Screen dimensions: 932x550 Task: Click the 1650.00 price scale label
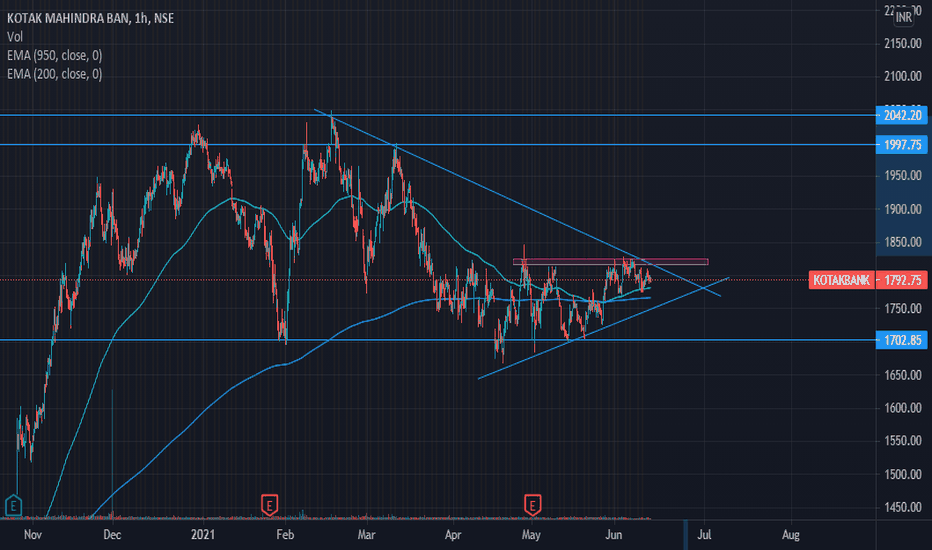click(x=903, y=375)
